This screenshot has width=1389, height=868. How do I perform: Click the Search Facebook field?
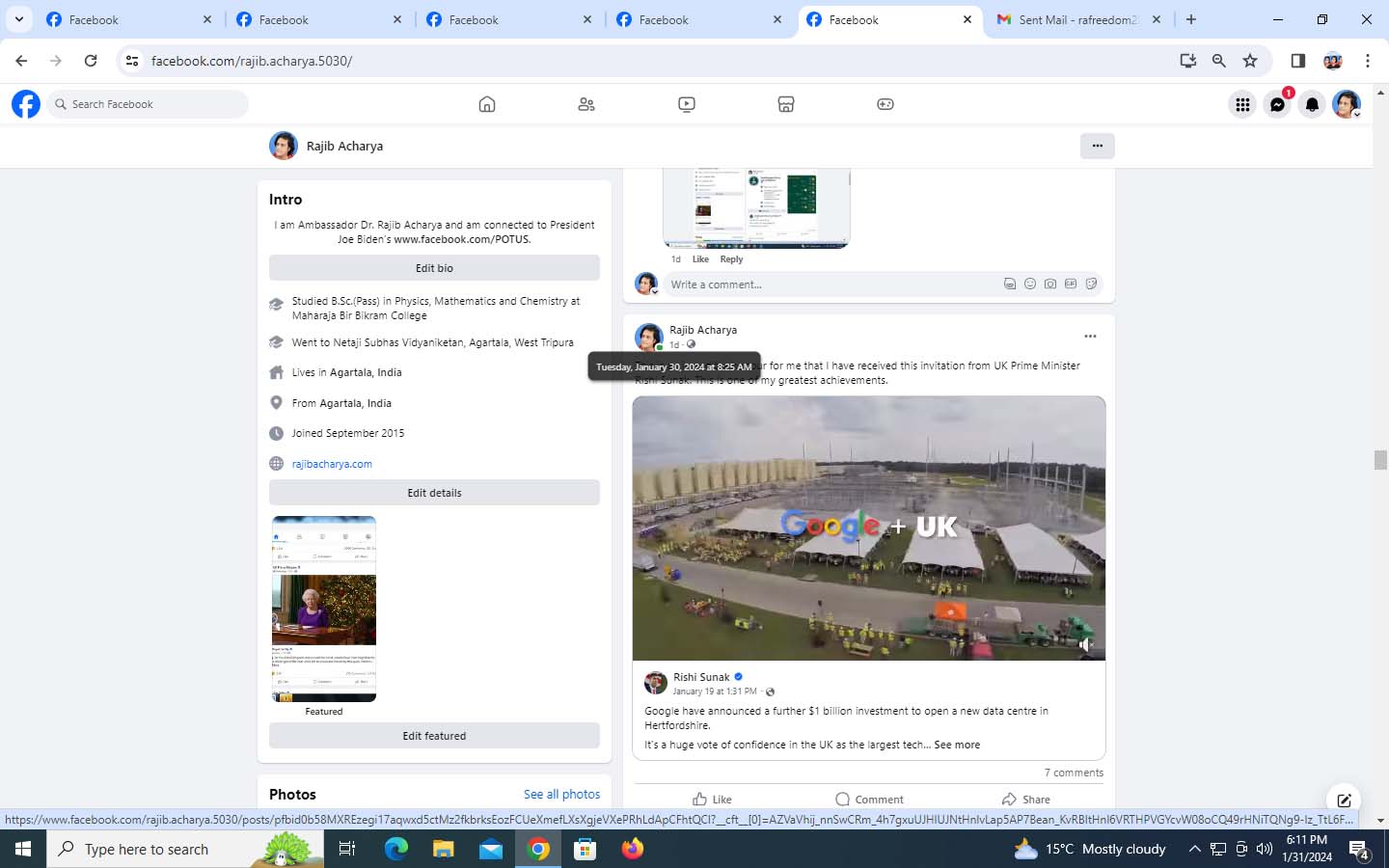pyautogui.click(x=150, y=104)
